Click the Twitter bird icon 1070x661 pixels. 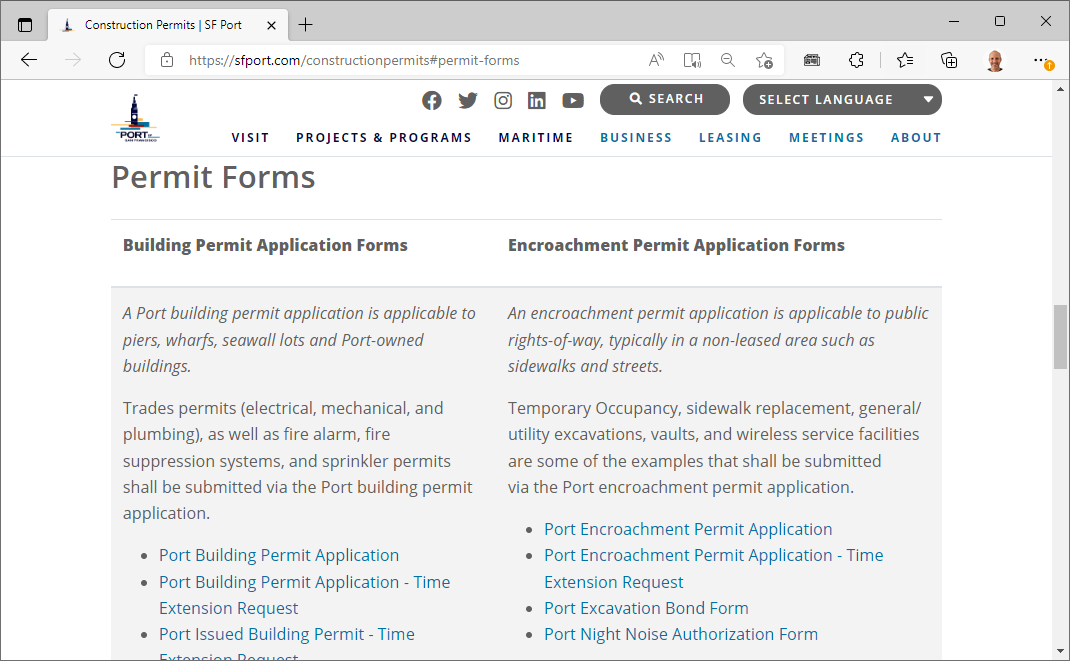point(467,100)
